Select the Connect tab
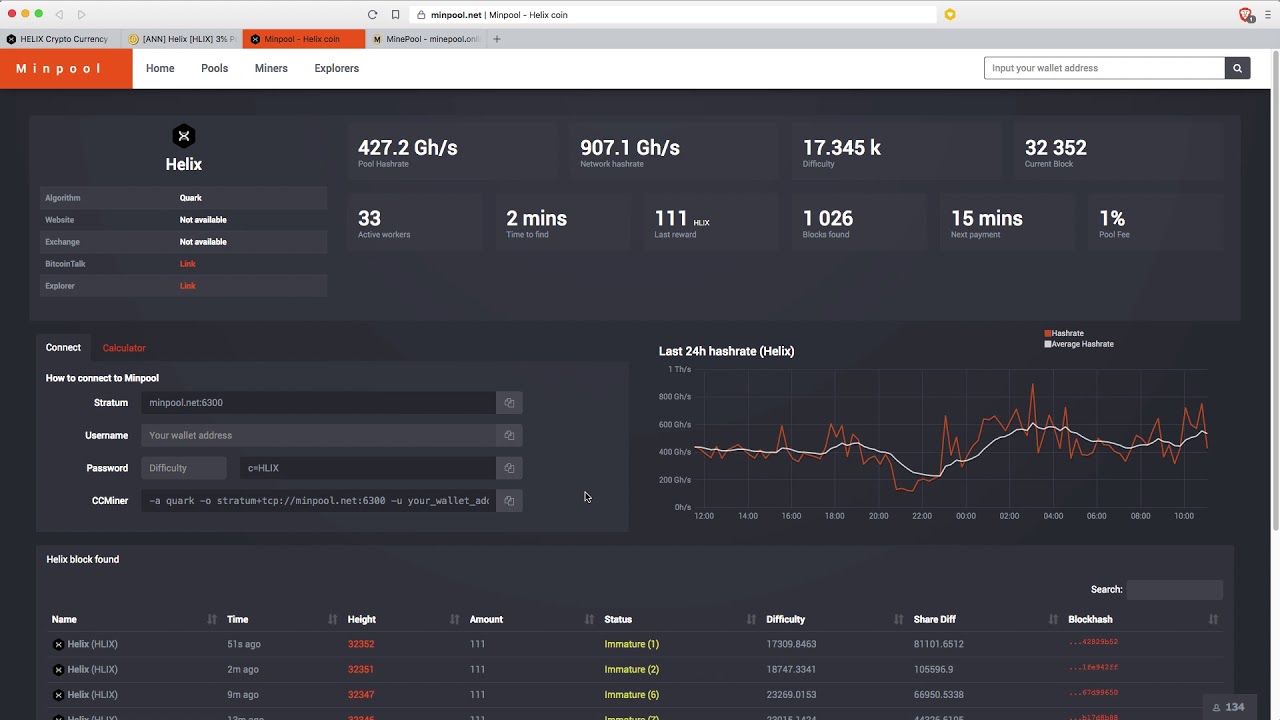1280x720 pixels. [x=63, y=347]
